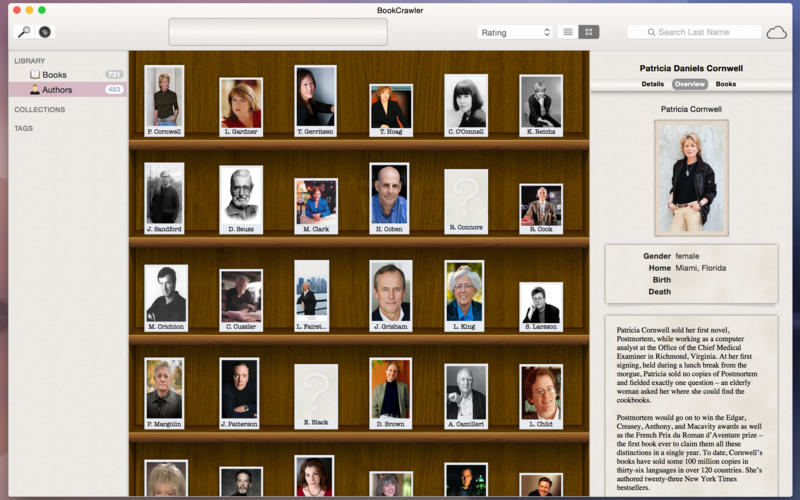
Task: Click the round dark toolbar icon
Action: [x=45, y=32]
